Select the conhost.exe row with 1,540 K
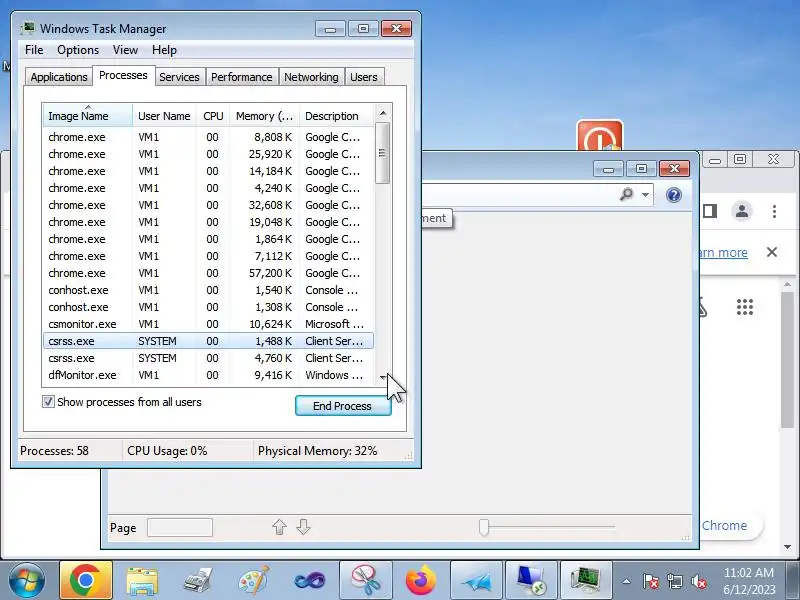800x600 pixels. [208, 290]
